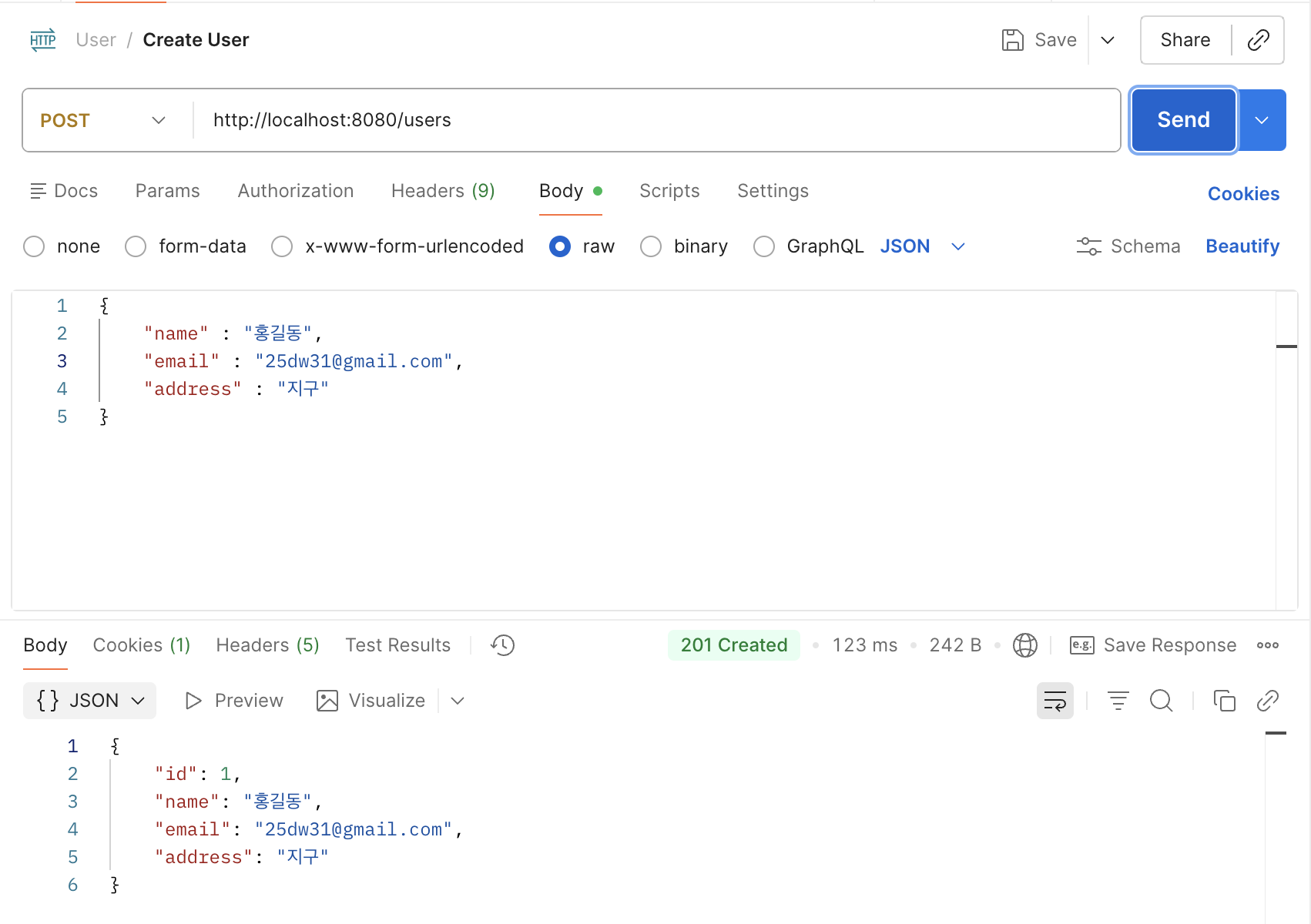Click the Save floppy disk icon
This screenshot has height=924, width=1311.
[x=1012, y=40]
